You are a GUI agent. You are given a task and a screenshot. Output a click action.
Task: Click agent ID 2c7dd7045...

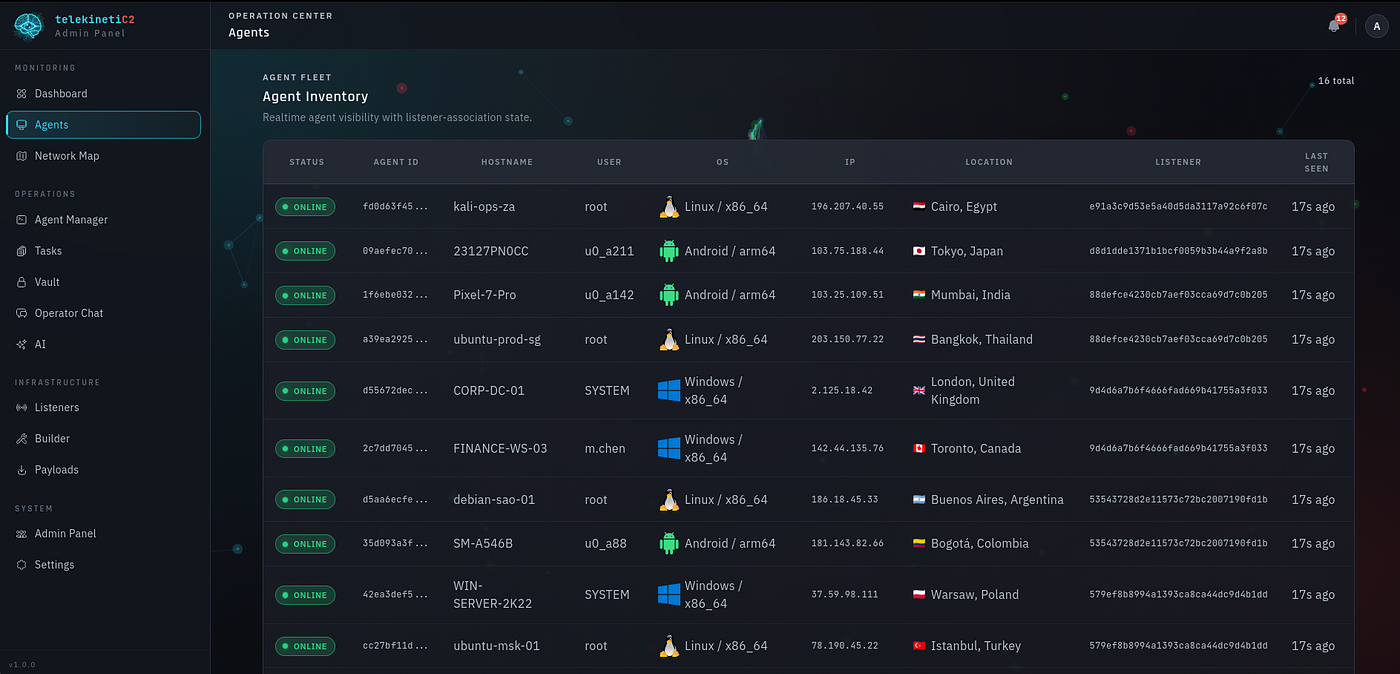pos(395,449)
